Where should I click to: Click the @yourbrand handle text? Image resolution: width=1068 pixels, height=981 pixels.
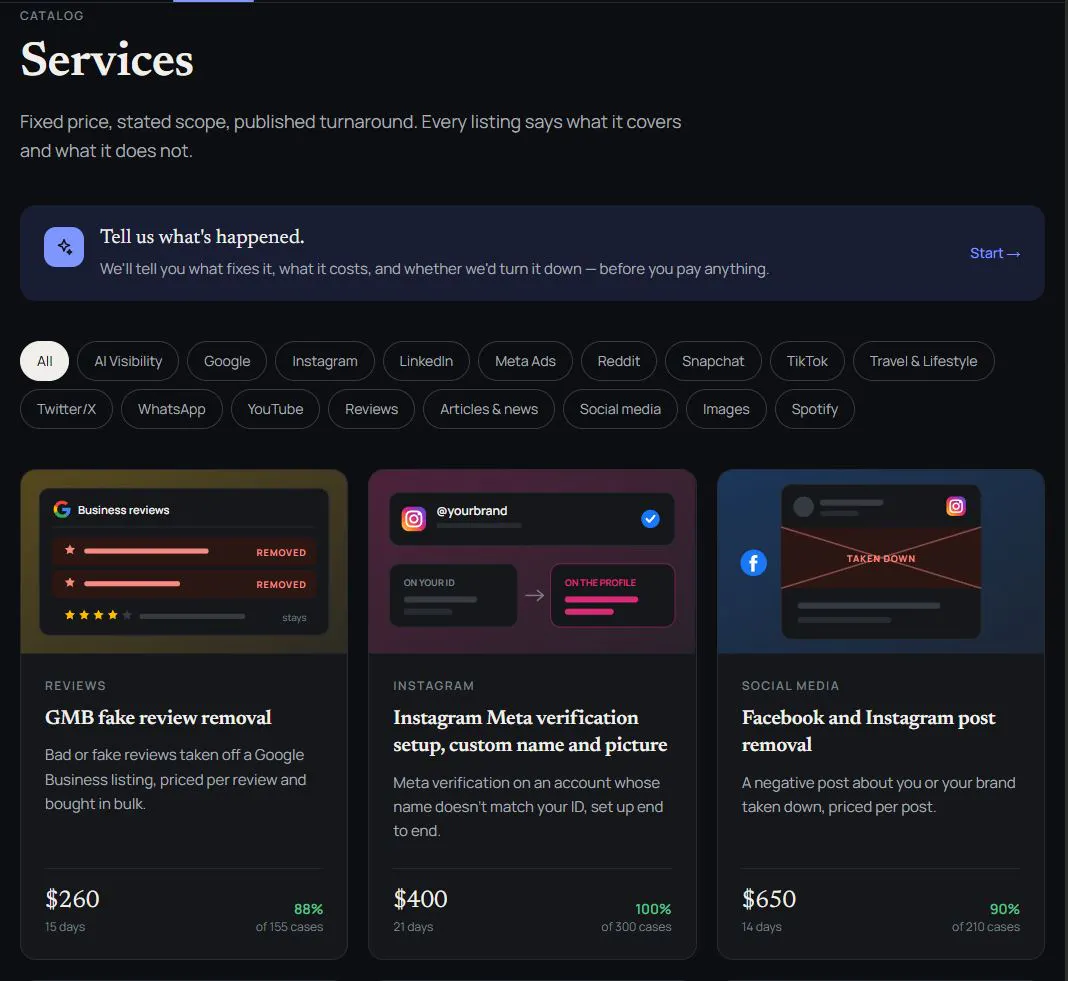[x=471, y=510]
